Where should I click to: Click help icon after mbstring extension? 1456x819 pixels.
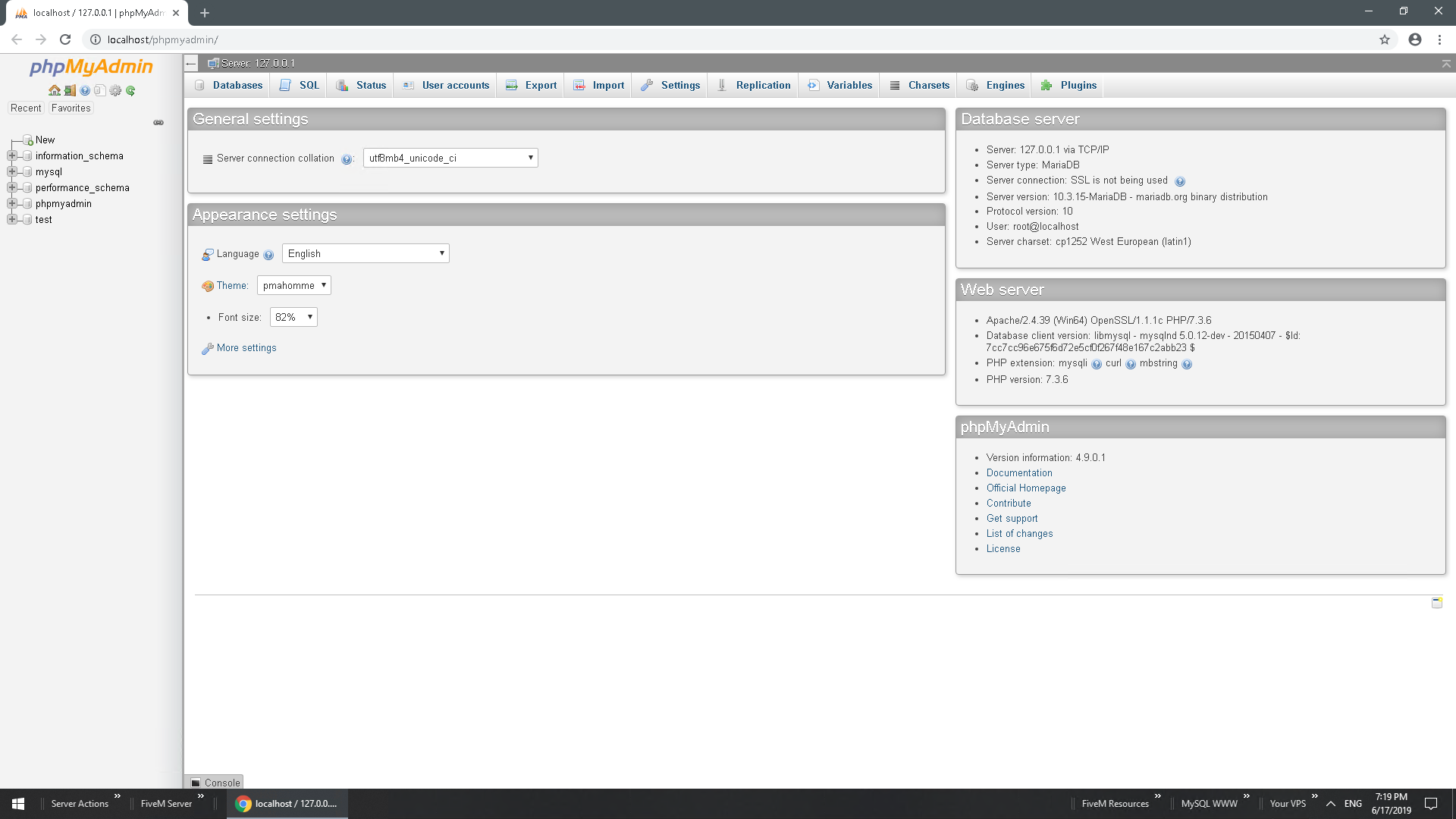coord(1187,365)
